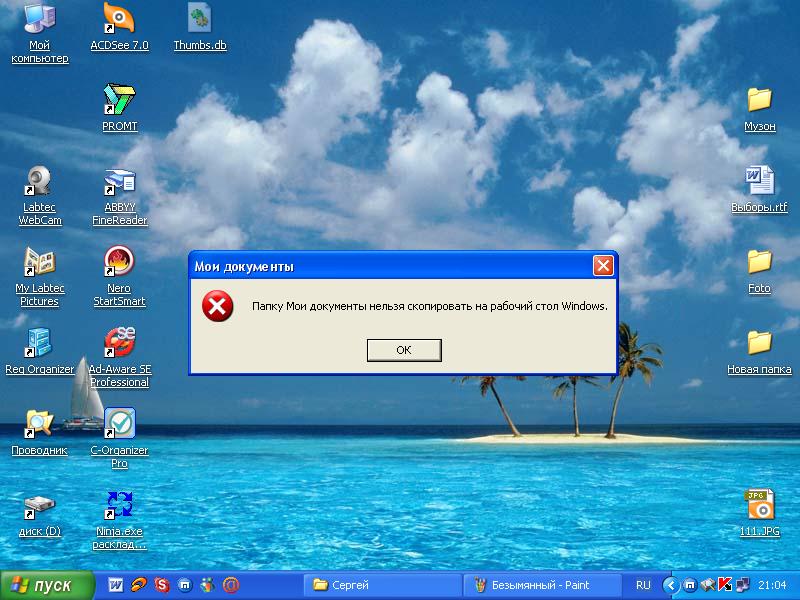Click the blue round tray icon

[690, 585]
